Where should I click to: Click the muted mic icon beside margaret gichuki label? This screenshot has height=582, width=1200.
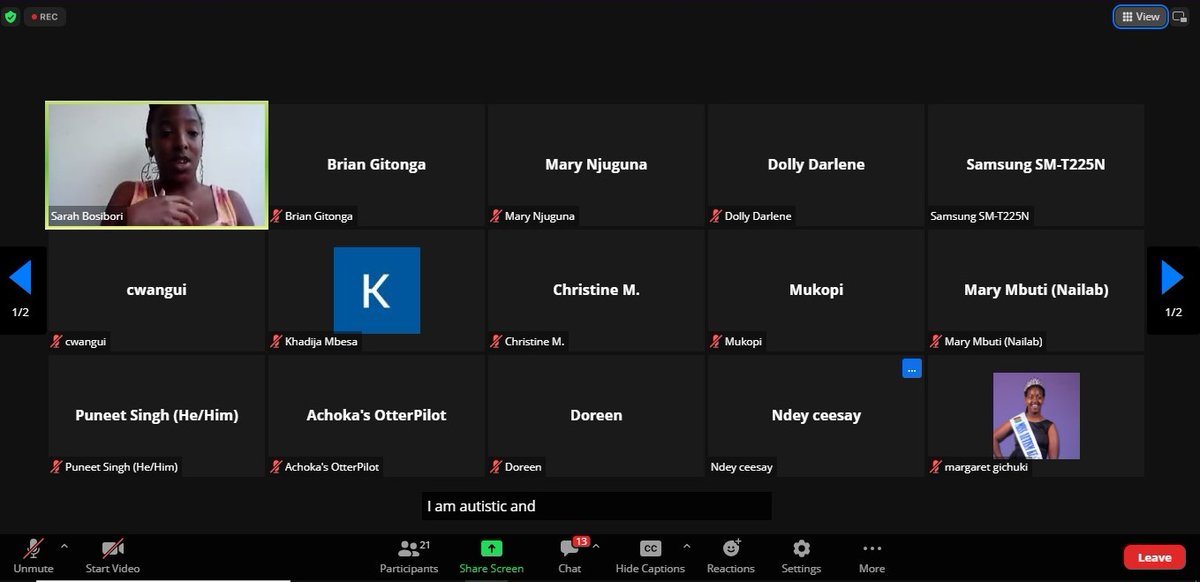point(936,466)
